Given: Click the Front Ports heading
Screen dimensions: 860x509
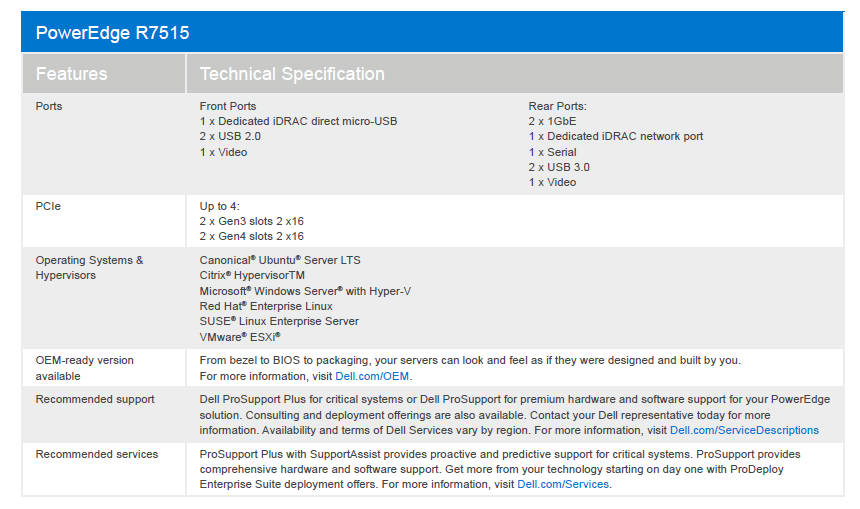Looking at the screenshot, I should point(228,106).
